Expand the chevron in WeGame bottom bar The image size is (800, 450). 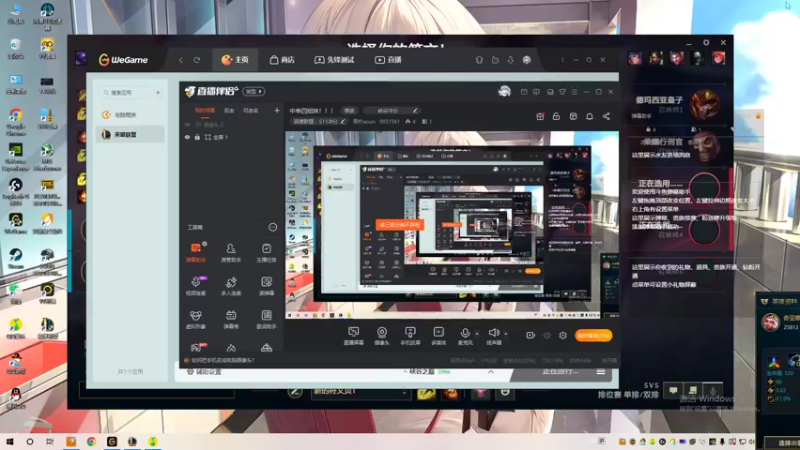click(x=491, y=372)
